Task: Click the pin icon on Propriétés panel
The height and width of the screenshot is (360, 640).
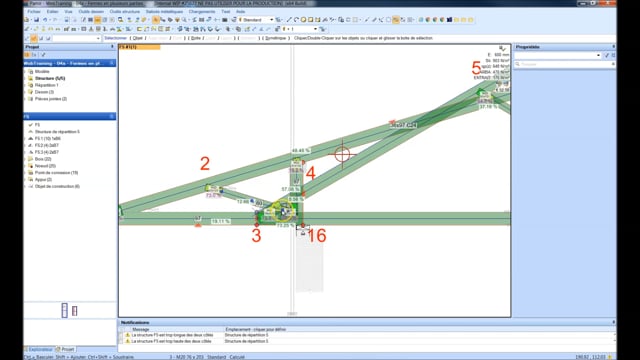Action: coord(613,47)
